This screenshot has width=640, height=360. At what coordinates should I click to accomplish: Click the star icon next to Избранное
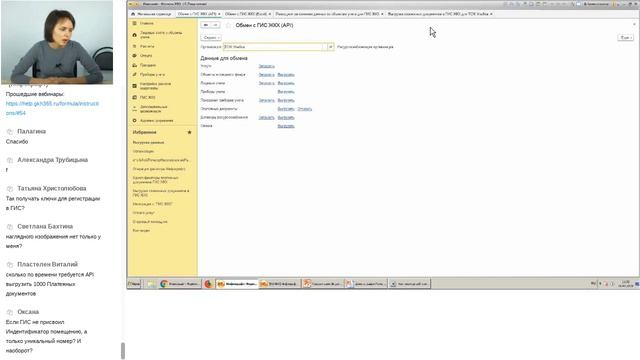pyautogui.click(x=189, y=132)
